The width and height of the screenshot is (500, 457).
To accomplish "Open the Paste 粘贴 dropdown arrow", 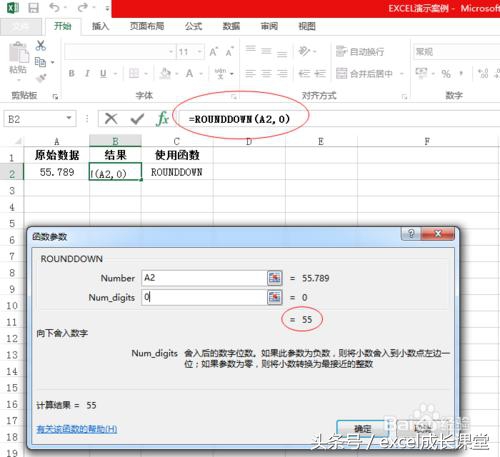I will [18, 80].
